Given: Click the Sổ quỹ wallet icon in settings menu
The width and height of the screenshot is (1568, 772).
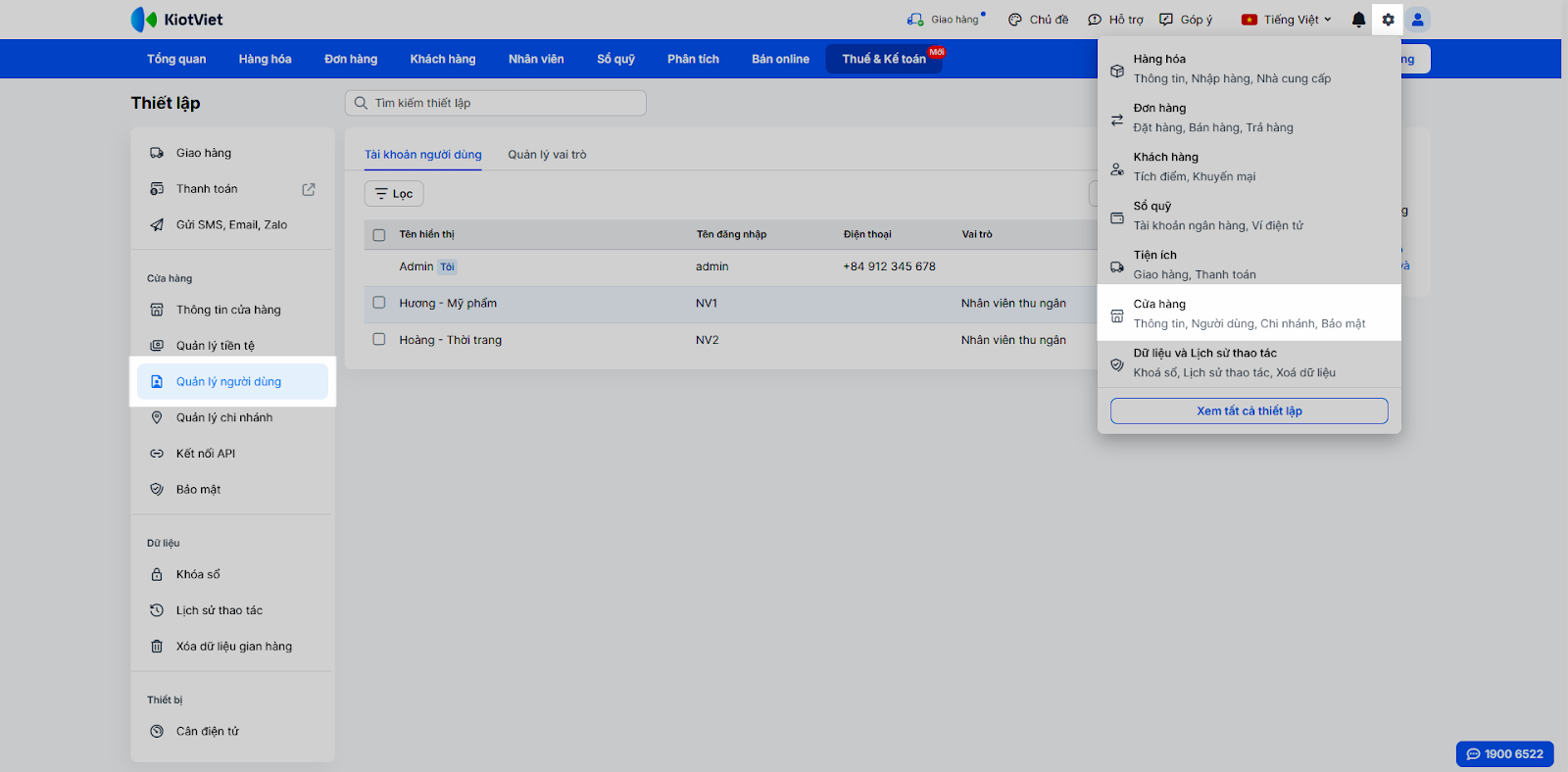Looking at the screenshot, I should (1117, 217).
